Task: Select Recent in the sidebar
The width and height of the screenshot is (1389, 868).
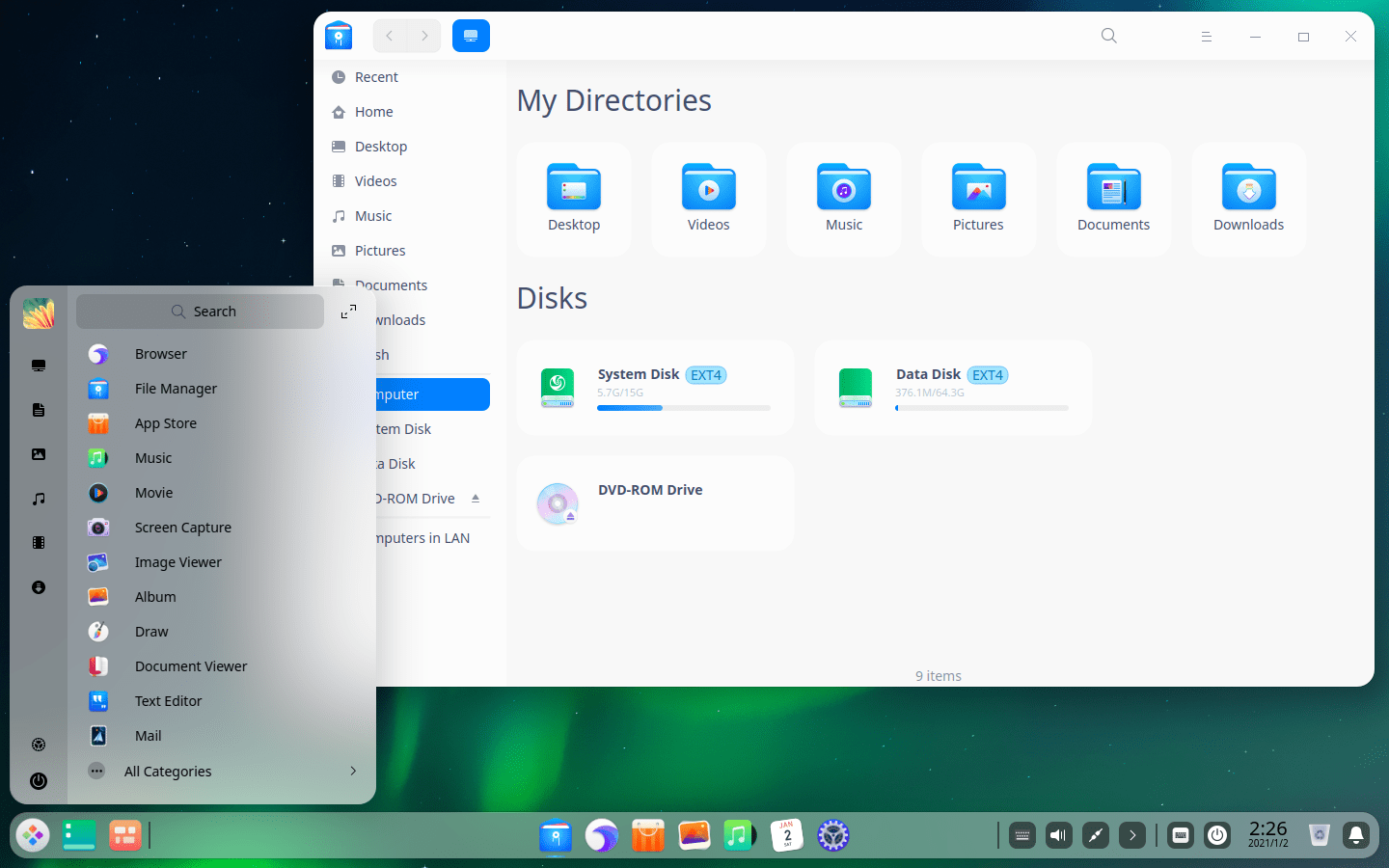Action: point(376,77)
